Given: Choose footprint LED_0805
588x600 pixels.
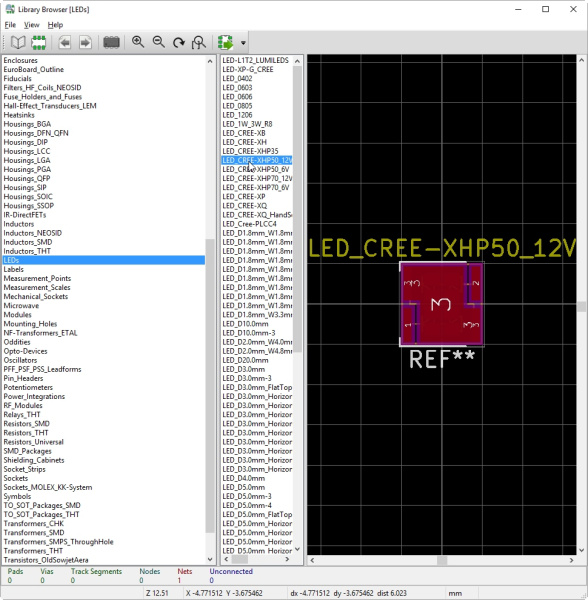Looking at the screenshot, I should pyautogui.click(x=237, y=106).
